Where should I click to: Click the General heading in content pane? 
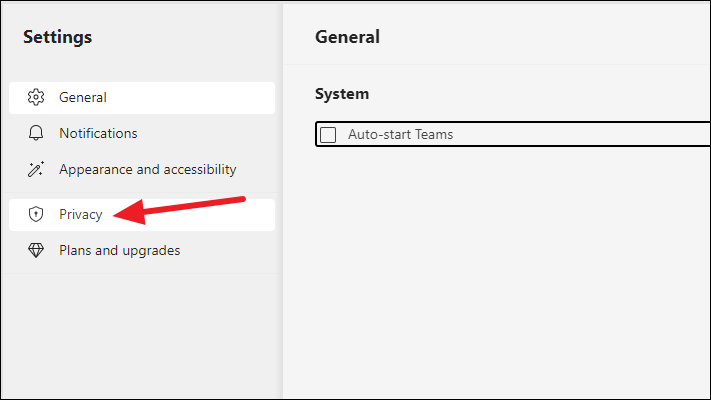click(x=347, y=37)
